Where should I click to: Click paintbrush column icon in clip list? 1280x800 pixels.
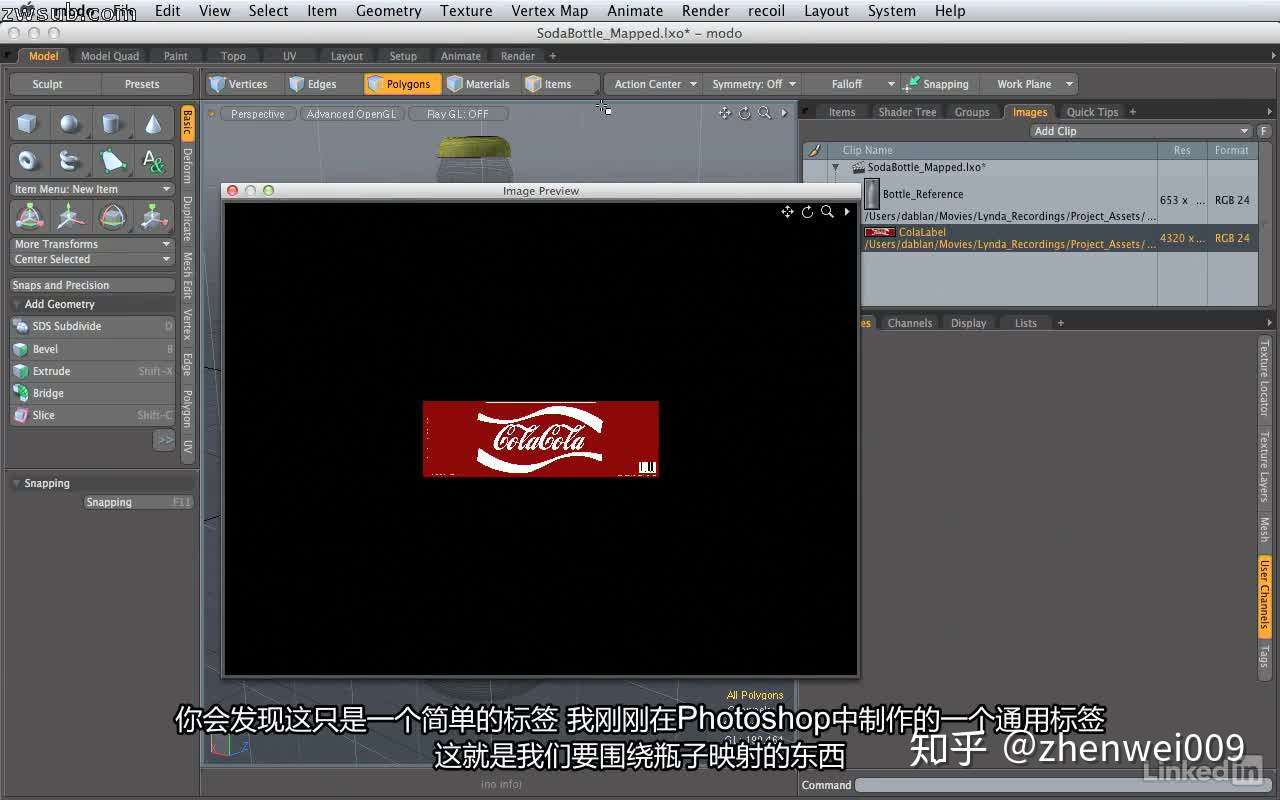coord(814,150)
